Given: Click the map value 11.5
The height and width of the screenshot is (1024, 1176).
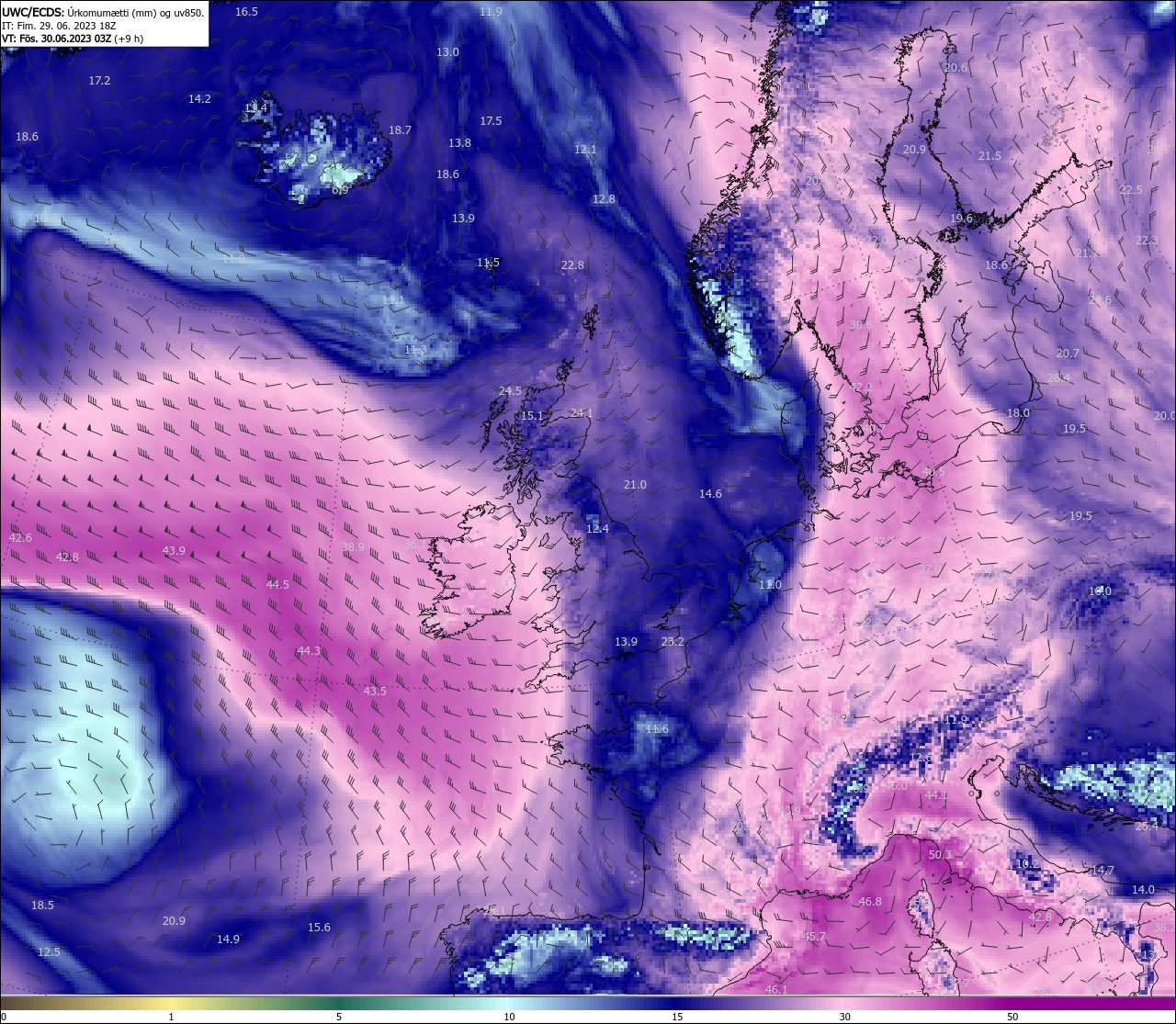Looking at the screenshot, I should point(488,263).
